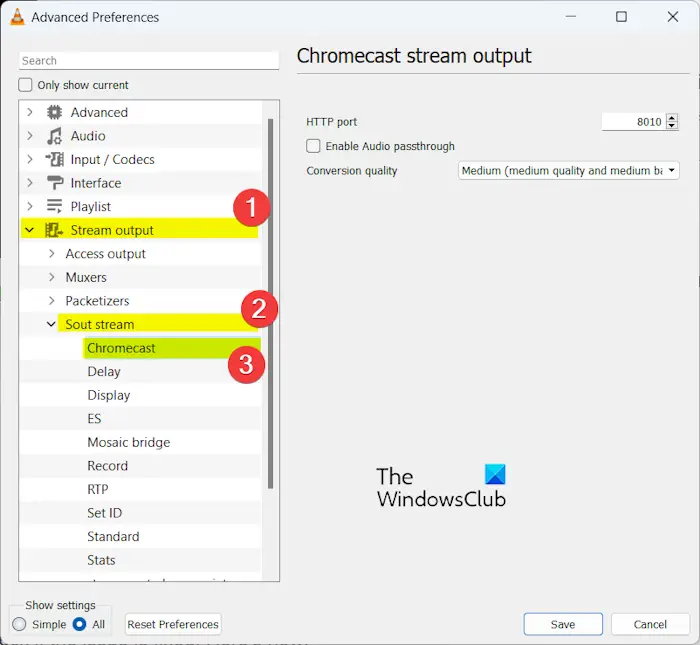
Task: Select the Interface label
Action: tap(96, 183)
